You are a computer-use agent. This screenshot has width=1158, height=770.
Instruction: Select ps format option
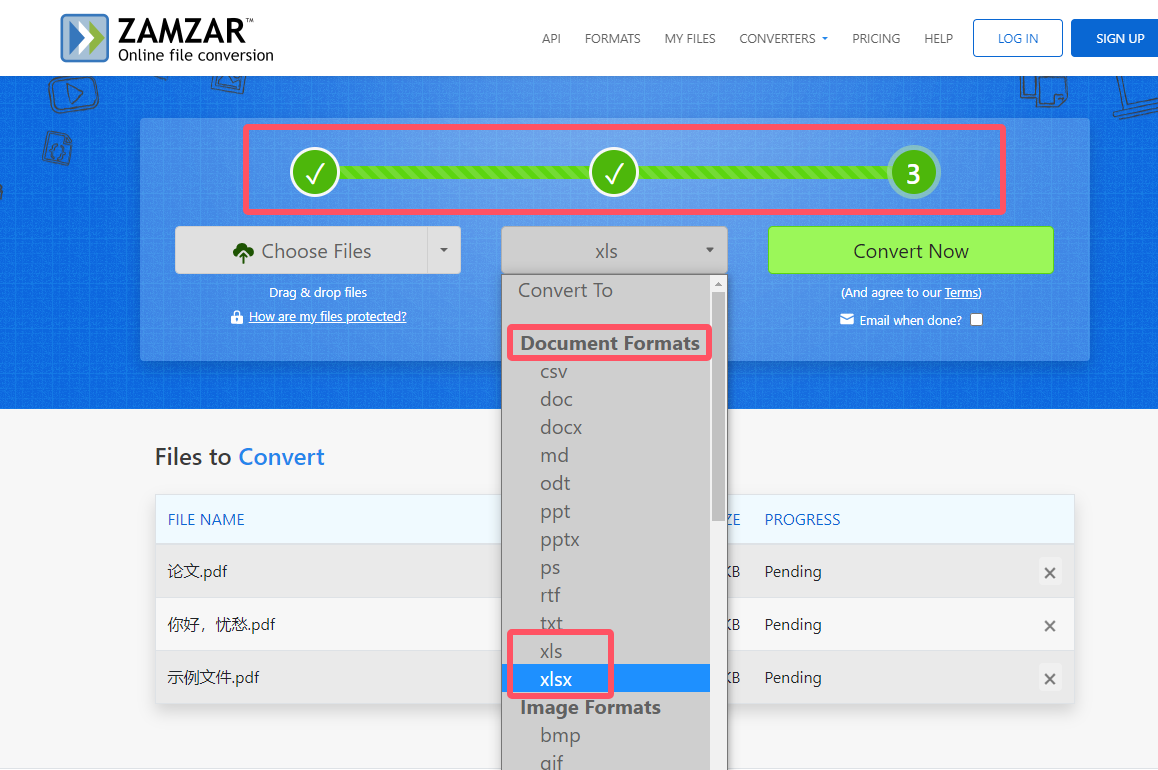(x=606, y=568)
